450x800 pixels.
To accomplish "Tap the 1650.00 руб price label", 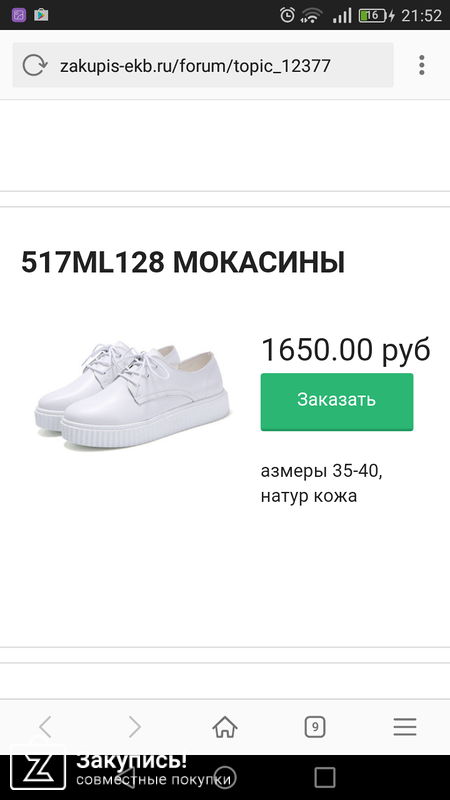I will pyautogui.click(x=346, y=349).
